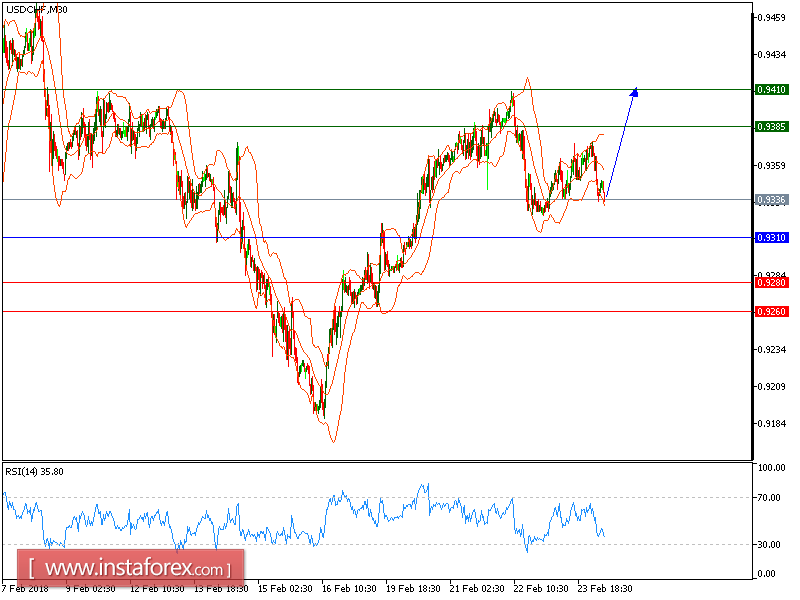
Task: Select the 0.9410 green price label
Action: point(772,90)
